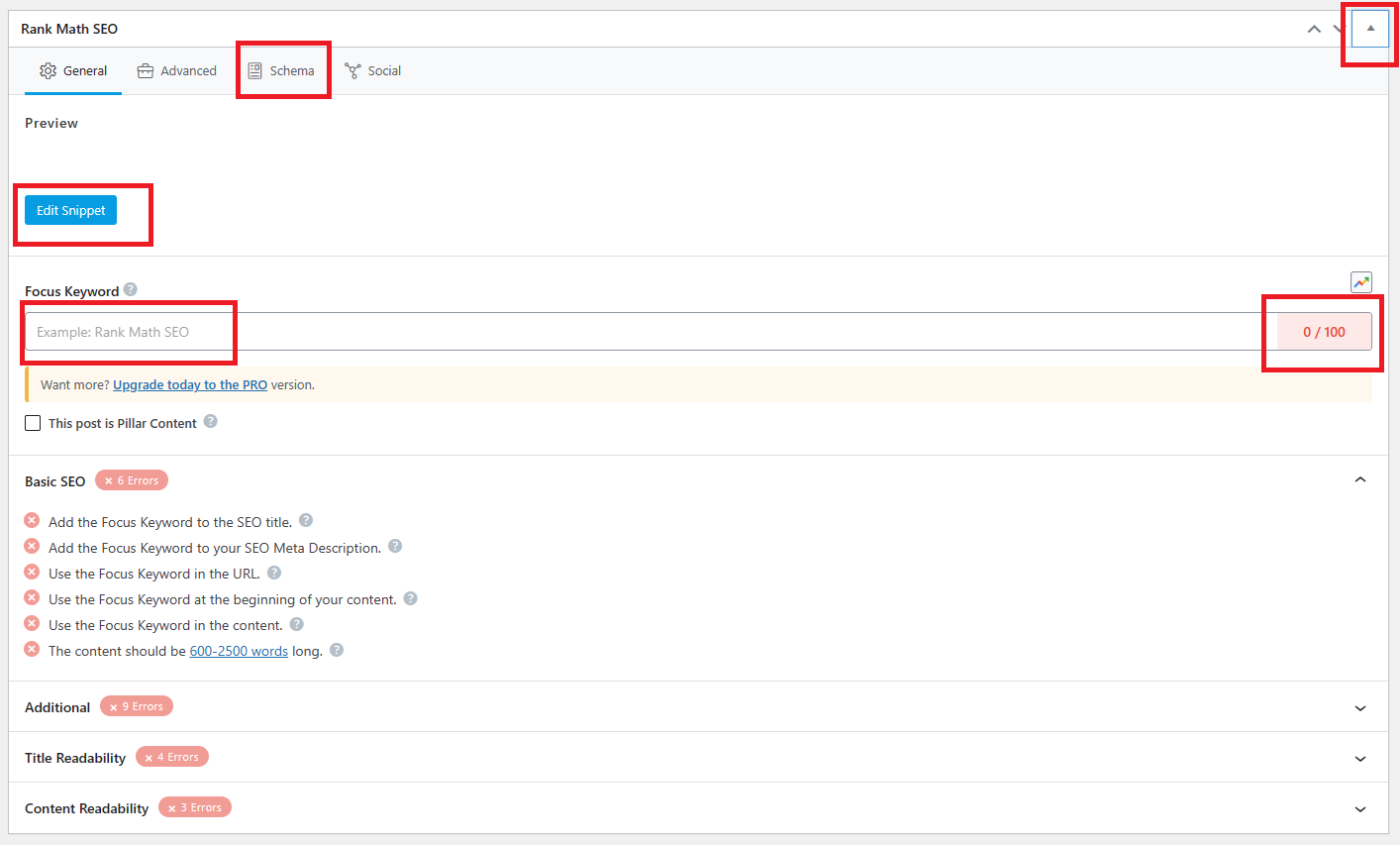Open help for the SEO title error
The image size is (1400, 845).
pyautogui.click(x=305, y=520)
